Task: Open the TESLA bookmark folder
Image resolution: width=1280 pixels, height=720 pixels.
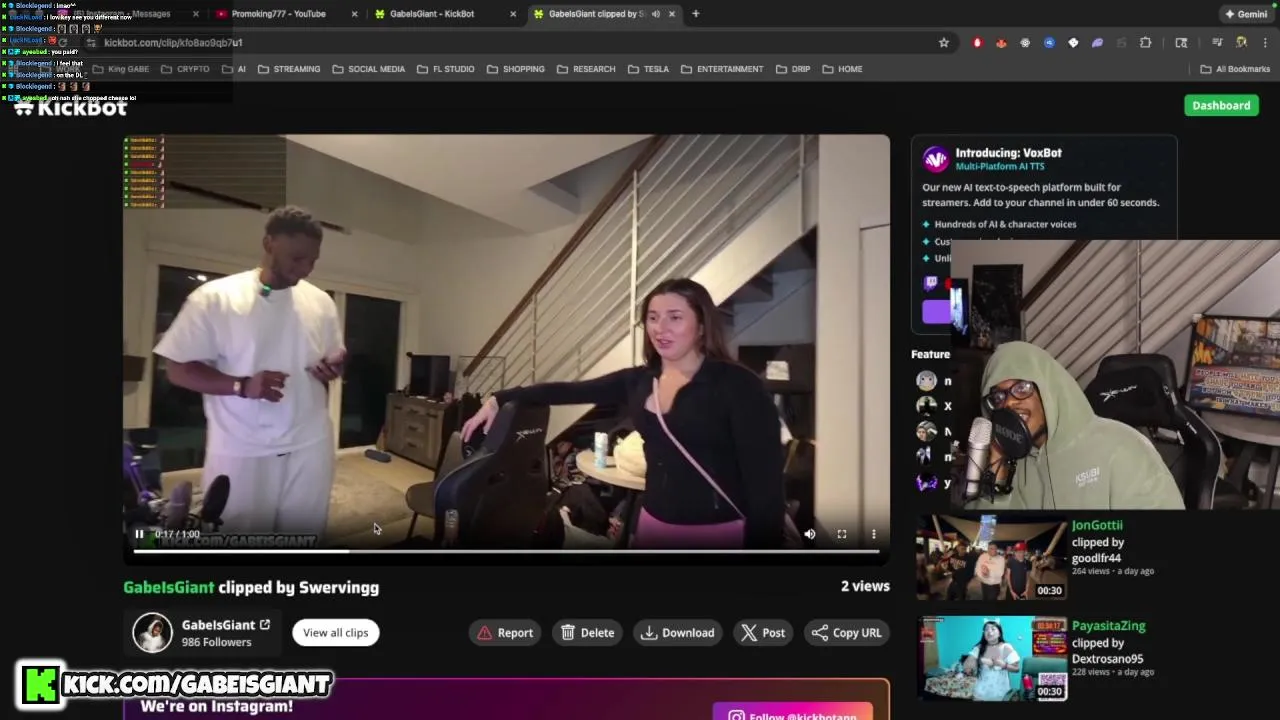Action: click(x=648, y=69)
